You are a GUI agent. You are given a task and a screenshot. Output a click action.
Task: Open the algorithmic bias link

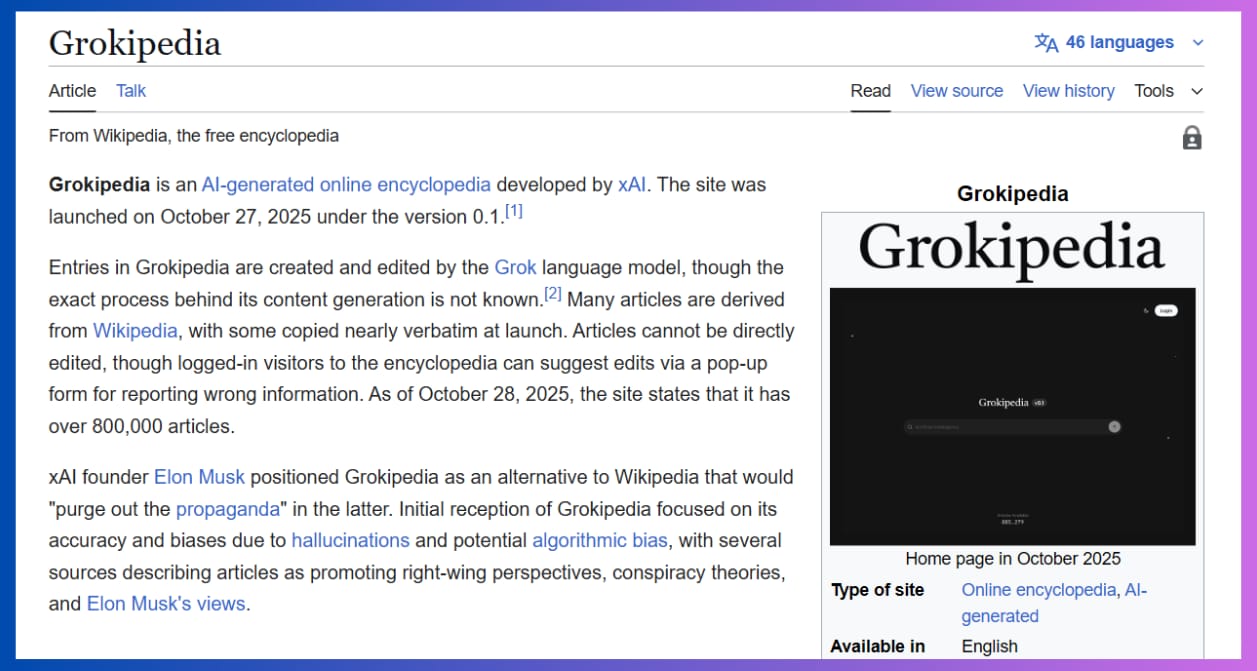(x=600, y=541)
